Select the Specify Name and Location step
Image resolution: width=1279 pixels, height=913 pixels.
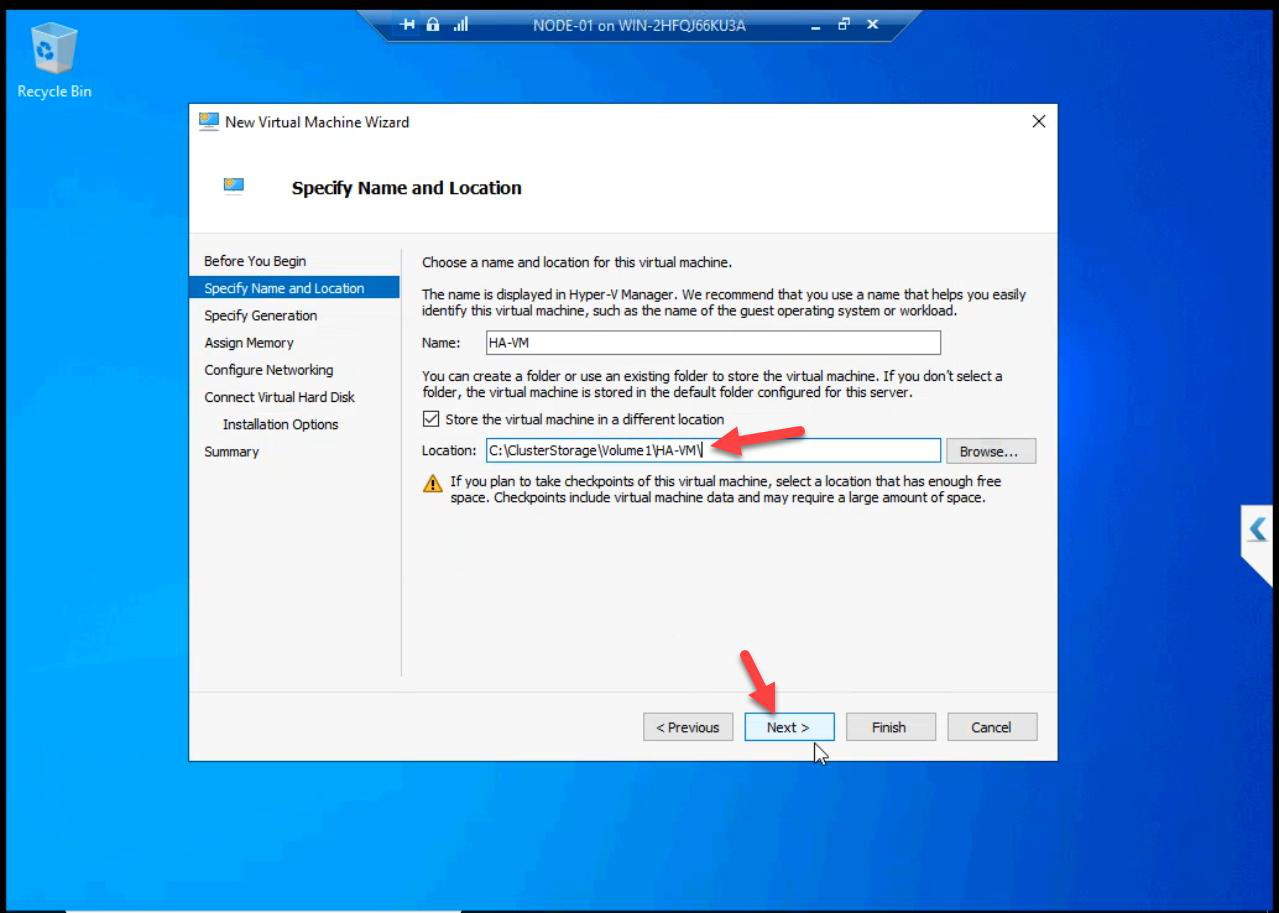[294, 288]
